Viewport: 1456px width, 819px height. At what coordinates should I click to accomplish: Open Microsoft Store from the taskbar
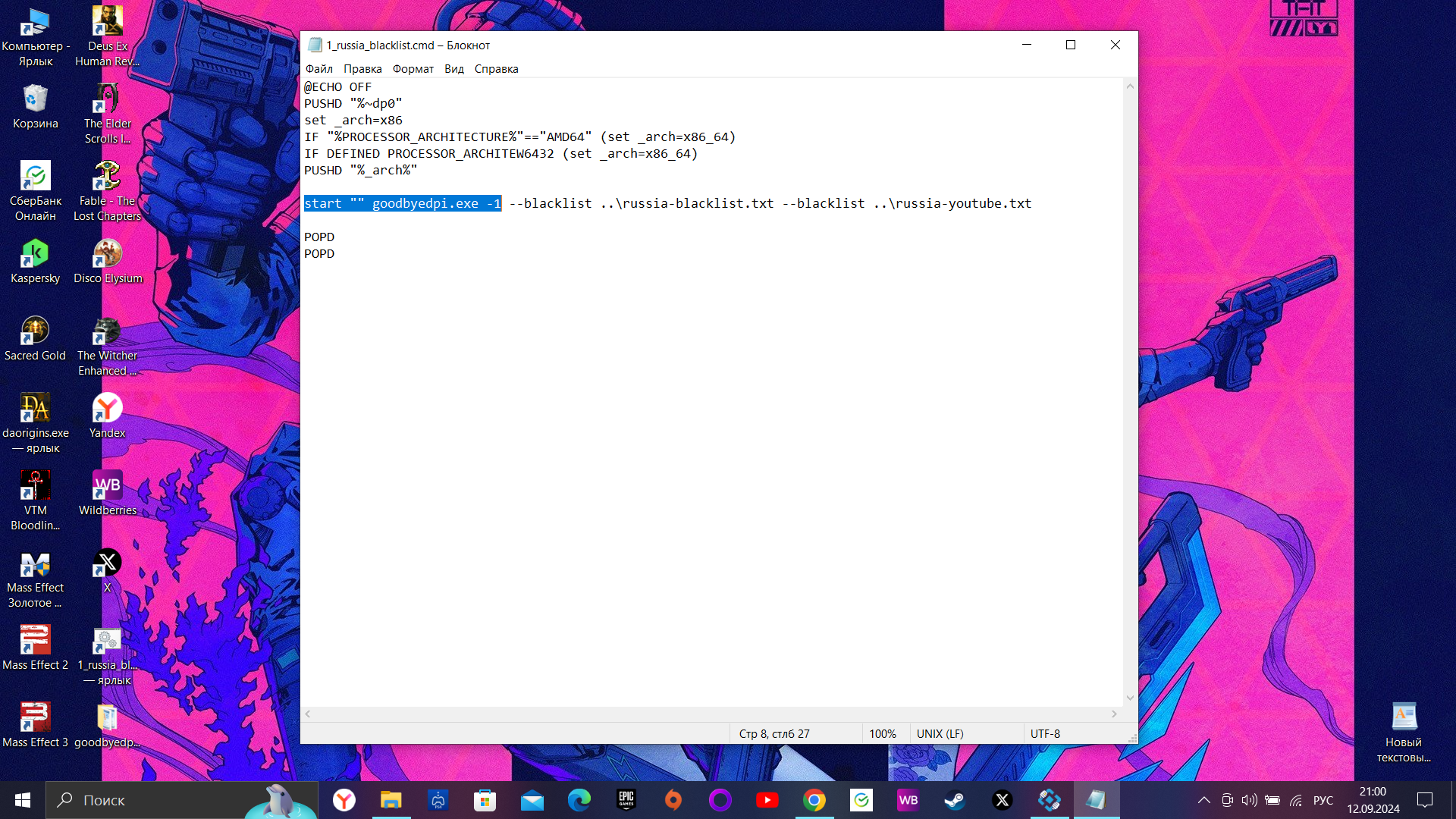click(485, 800)
